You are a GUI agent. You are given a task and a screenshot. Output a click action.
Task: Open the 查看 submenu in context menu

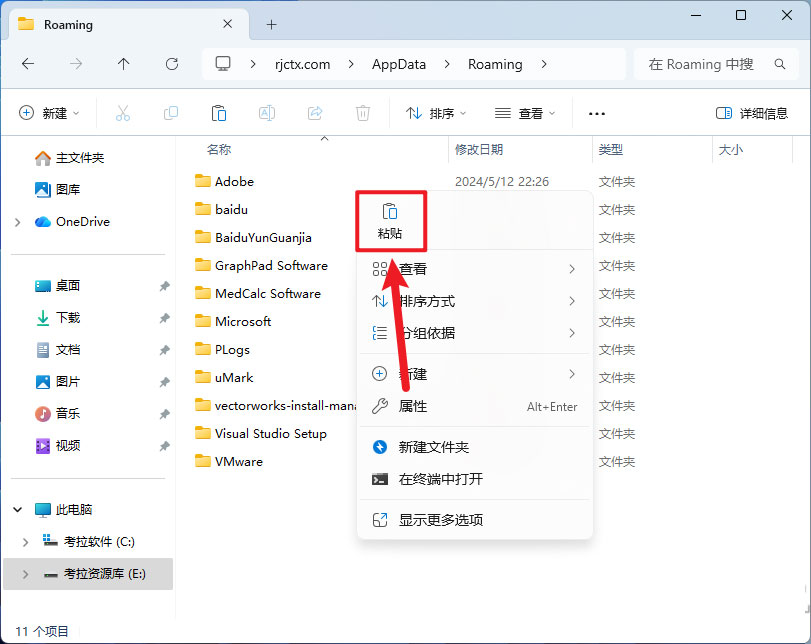point(474,269)
